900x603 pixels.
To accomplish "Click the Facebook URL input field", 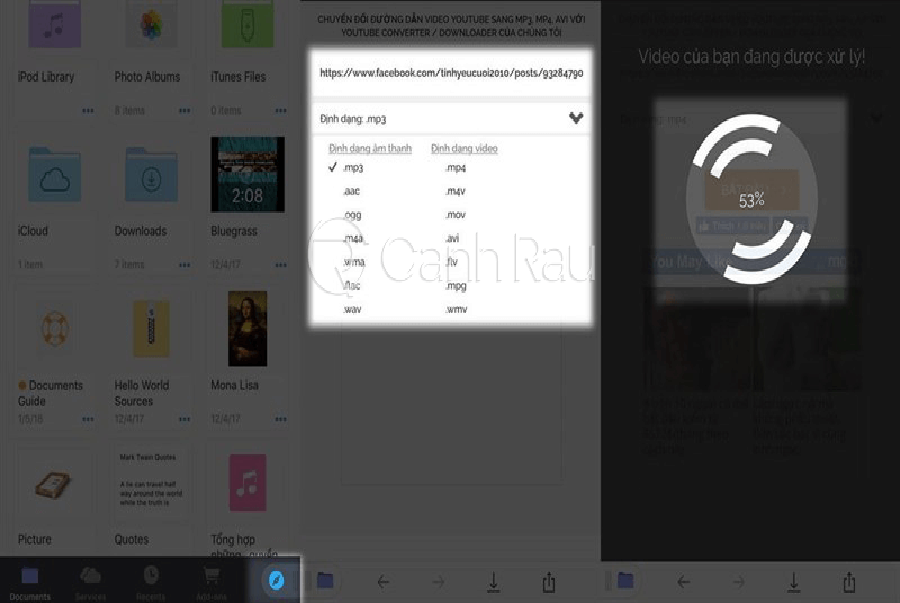I will [x=450, y=73].
